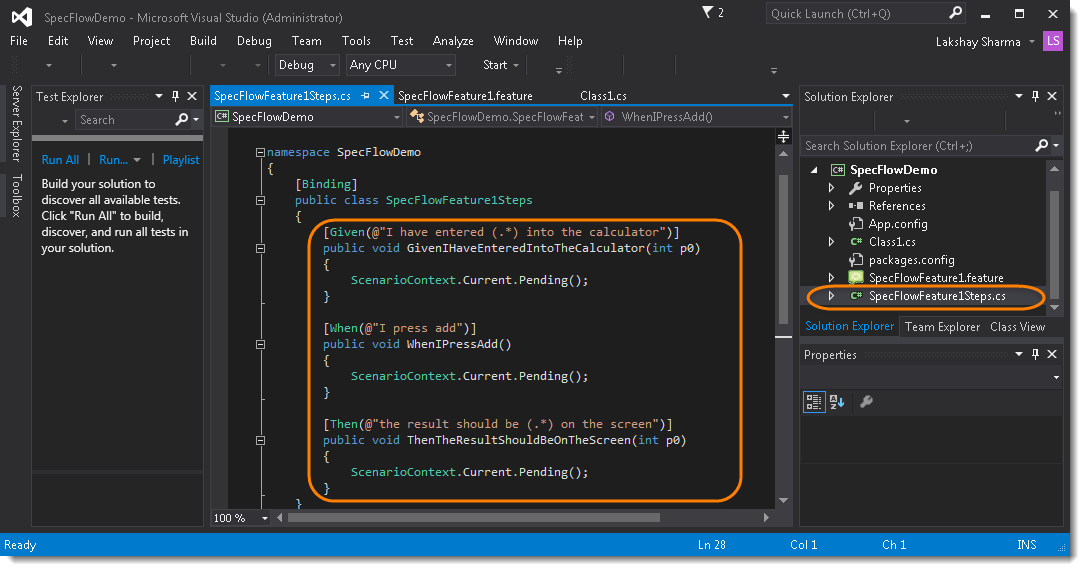Click the Solution Explorer search magnifier
1085x571 pixels.
tap(1041, 145)
